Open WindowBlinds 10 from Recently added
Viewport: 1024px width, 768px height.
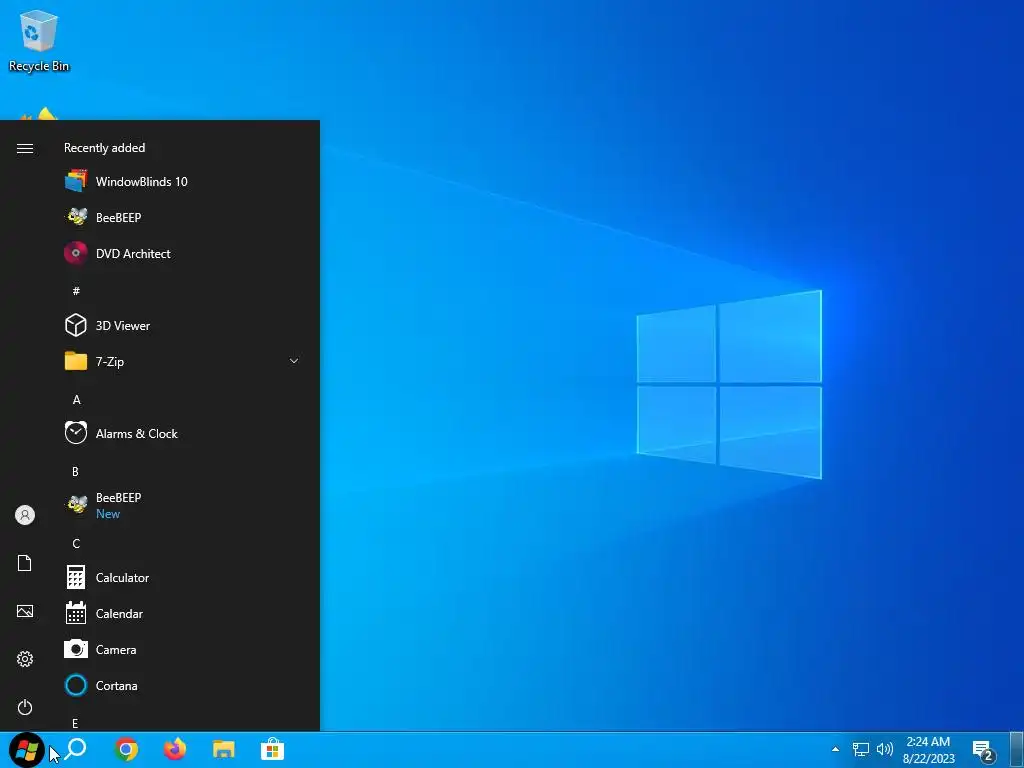(184, 182)
